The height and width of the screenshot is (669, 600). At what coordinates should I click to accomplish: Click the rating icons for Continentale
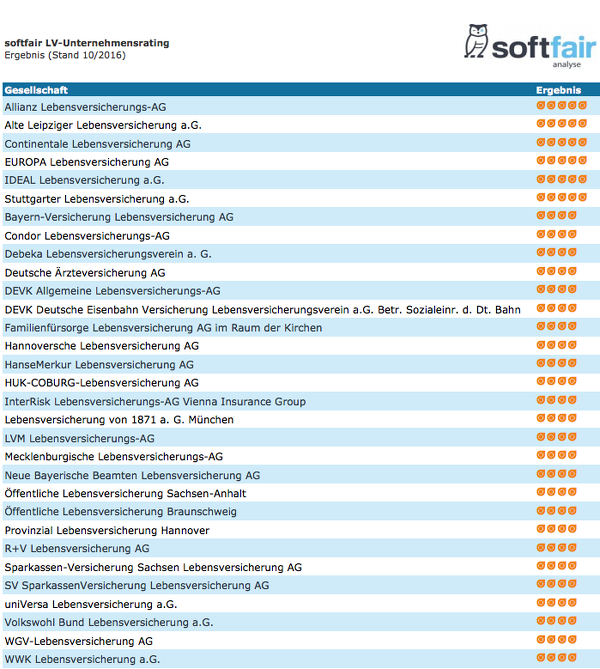tap(562, 142)
